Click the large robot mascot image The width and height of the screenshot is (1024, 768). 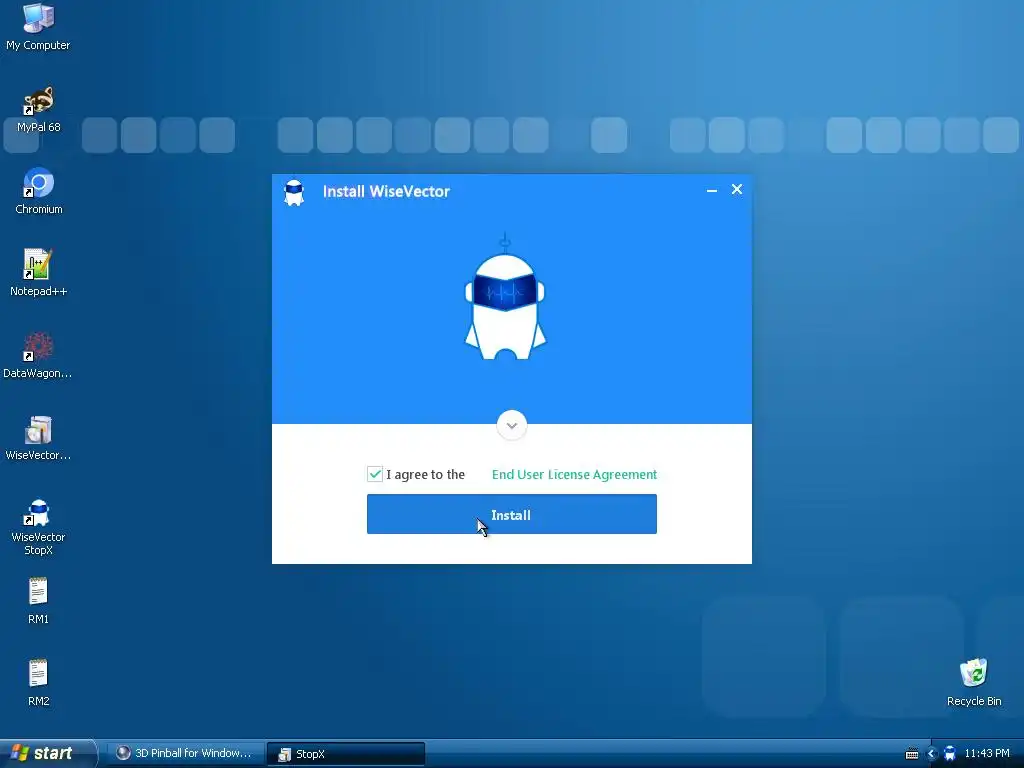505,297
